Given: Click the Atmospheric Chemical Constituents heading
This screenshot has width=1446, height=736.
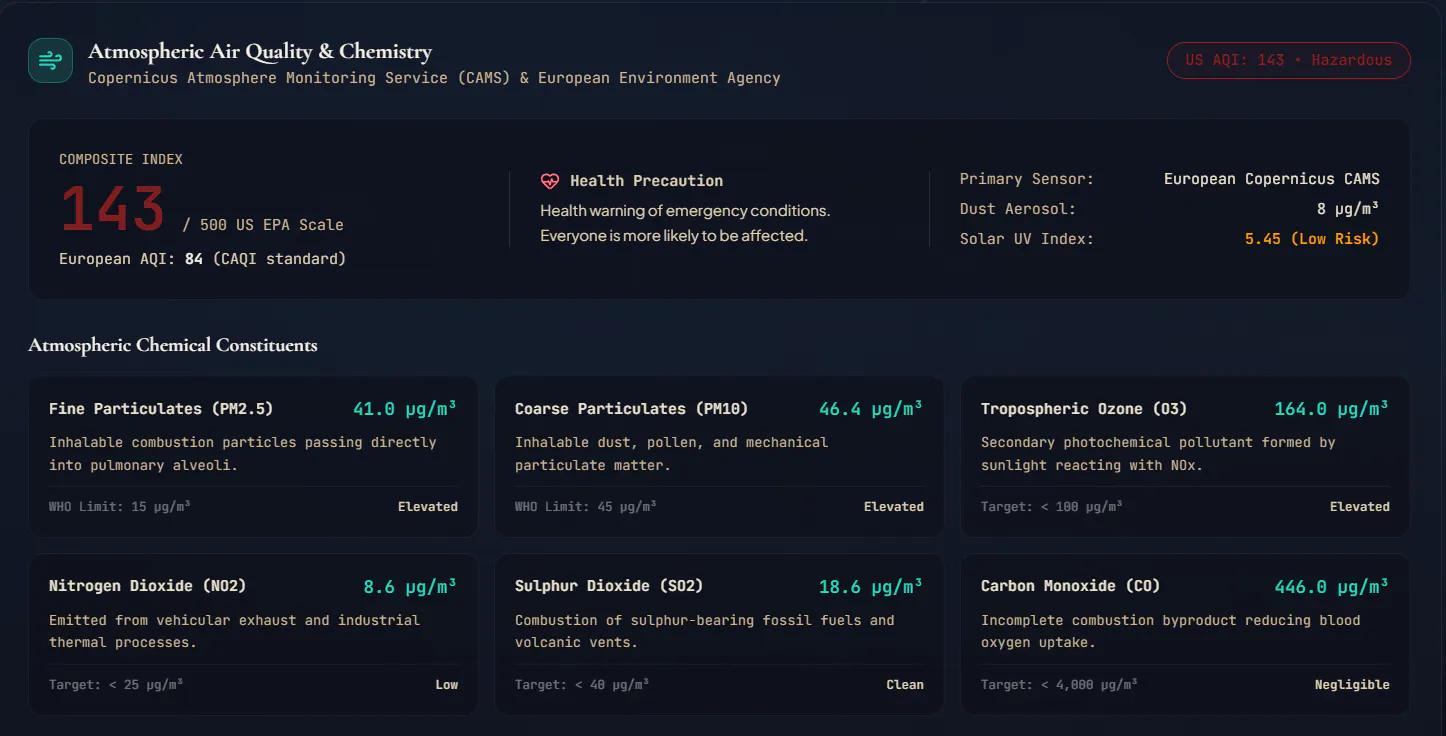Looking at the screenshot, I should coord(173,345).
